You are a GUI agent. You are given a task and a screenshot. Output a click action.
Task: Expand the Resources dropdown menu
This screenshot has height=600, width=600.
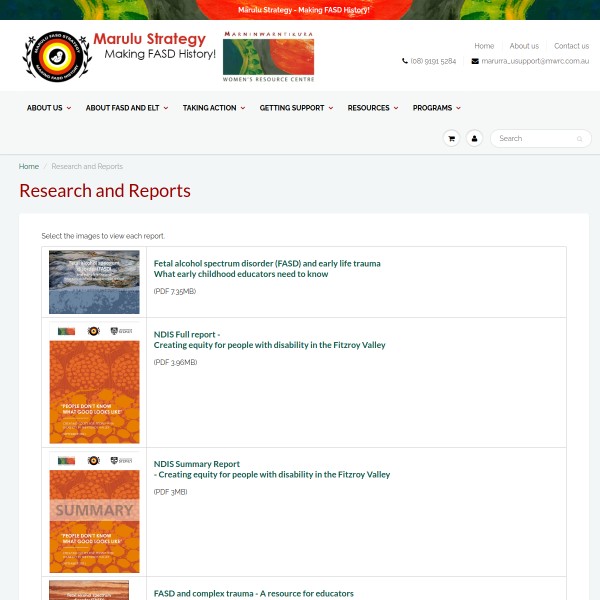tap(372, 108)
